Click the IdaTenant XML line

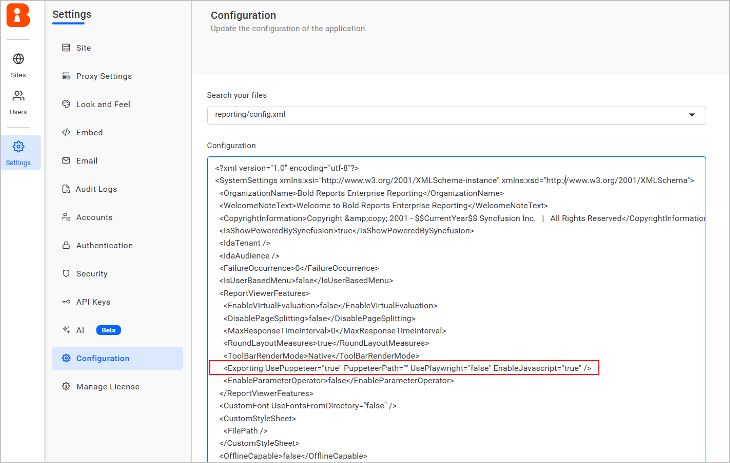244,243
